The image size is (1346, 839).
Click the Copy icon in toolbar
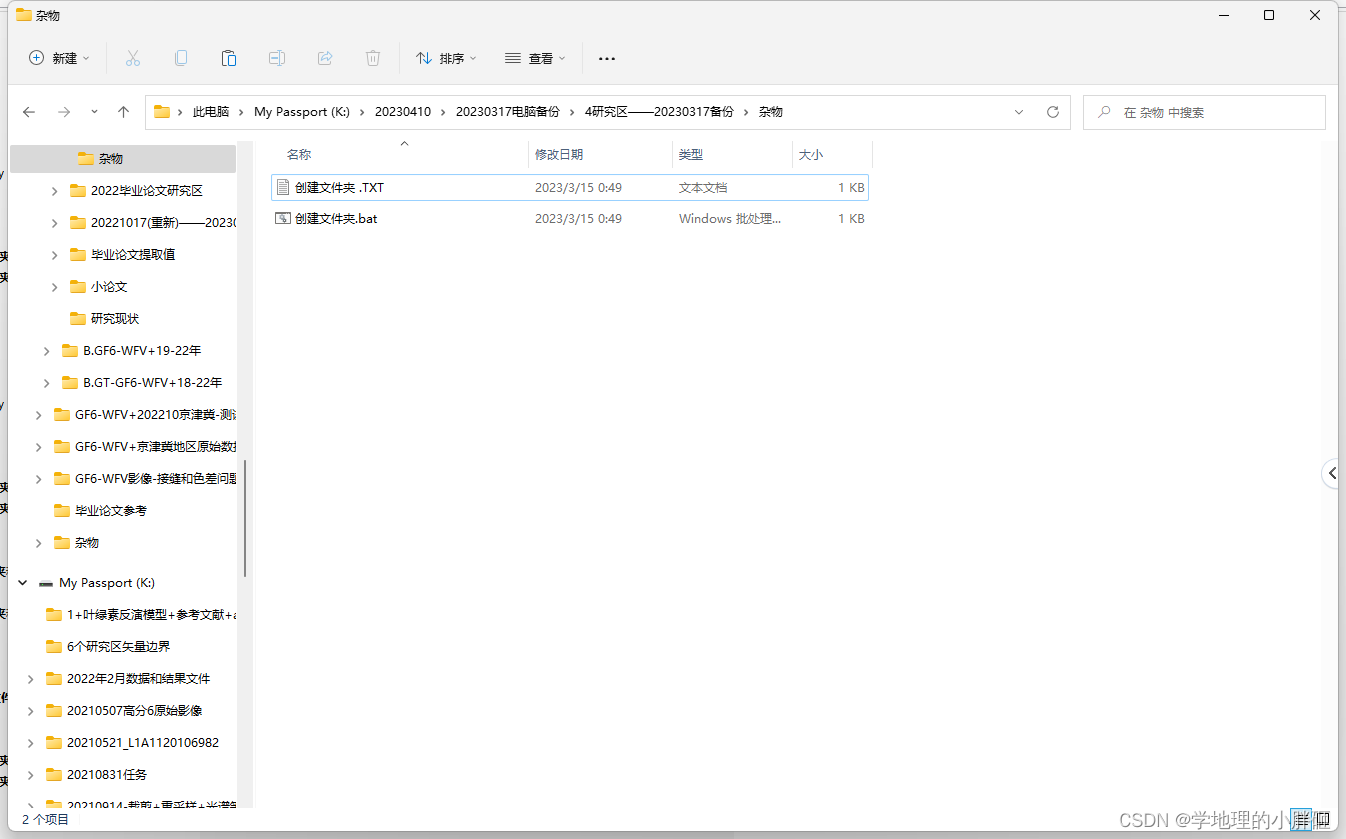click(x=181, y=58)
